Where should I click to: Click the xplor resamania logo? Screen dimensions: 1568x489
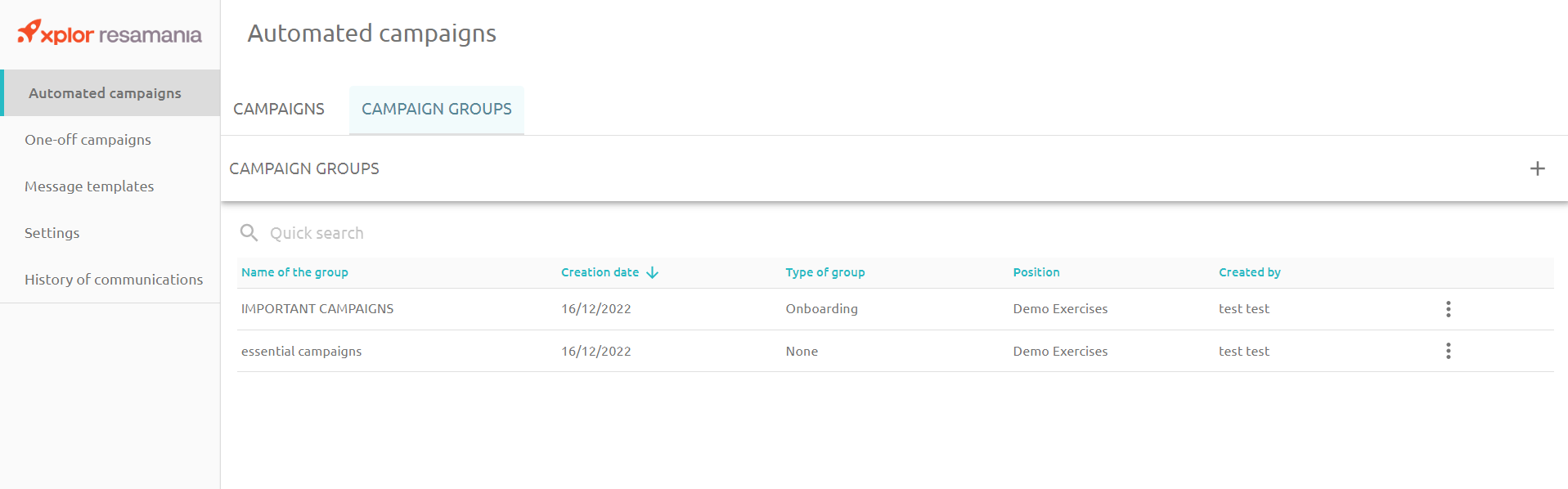[110, 34]
